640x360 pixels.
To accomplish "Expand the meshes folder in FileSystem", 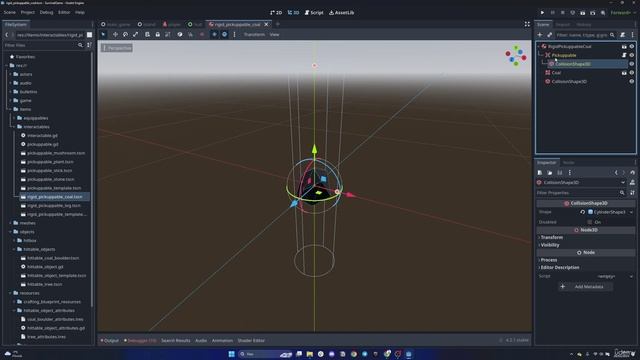I will [11, 223].
